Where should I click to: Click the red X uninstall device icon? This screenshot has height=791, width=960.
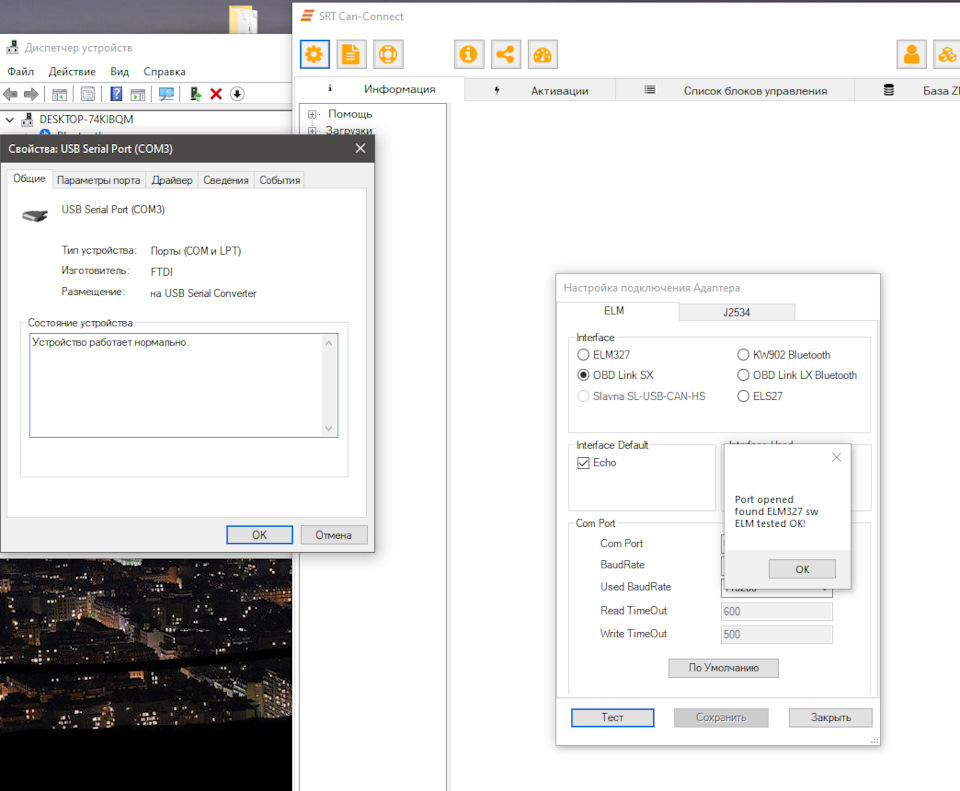click(x=216, y=94)
